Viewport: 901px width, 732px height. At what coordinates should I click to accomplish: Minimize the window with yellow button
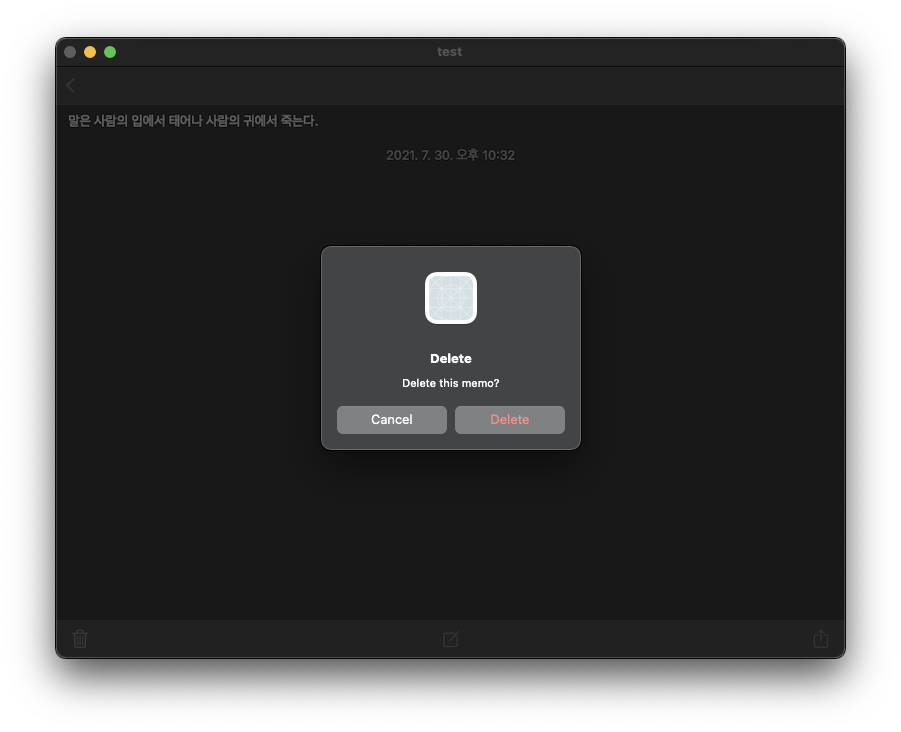90,52
